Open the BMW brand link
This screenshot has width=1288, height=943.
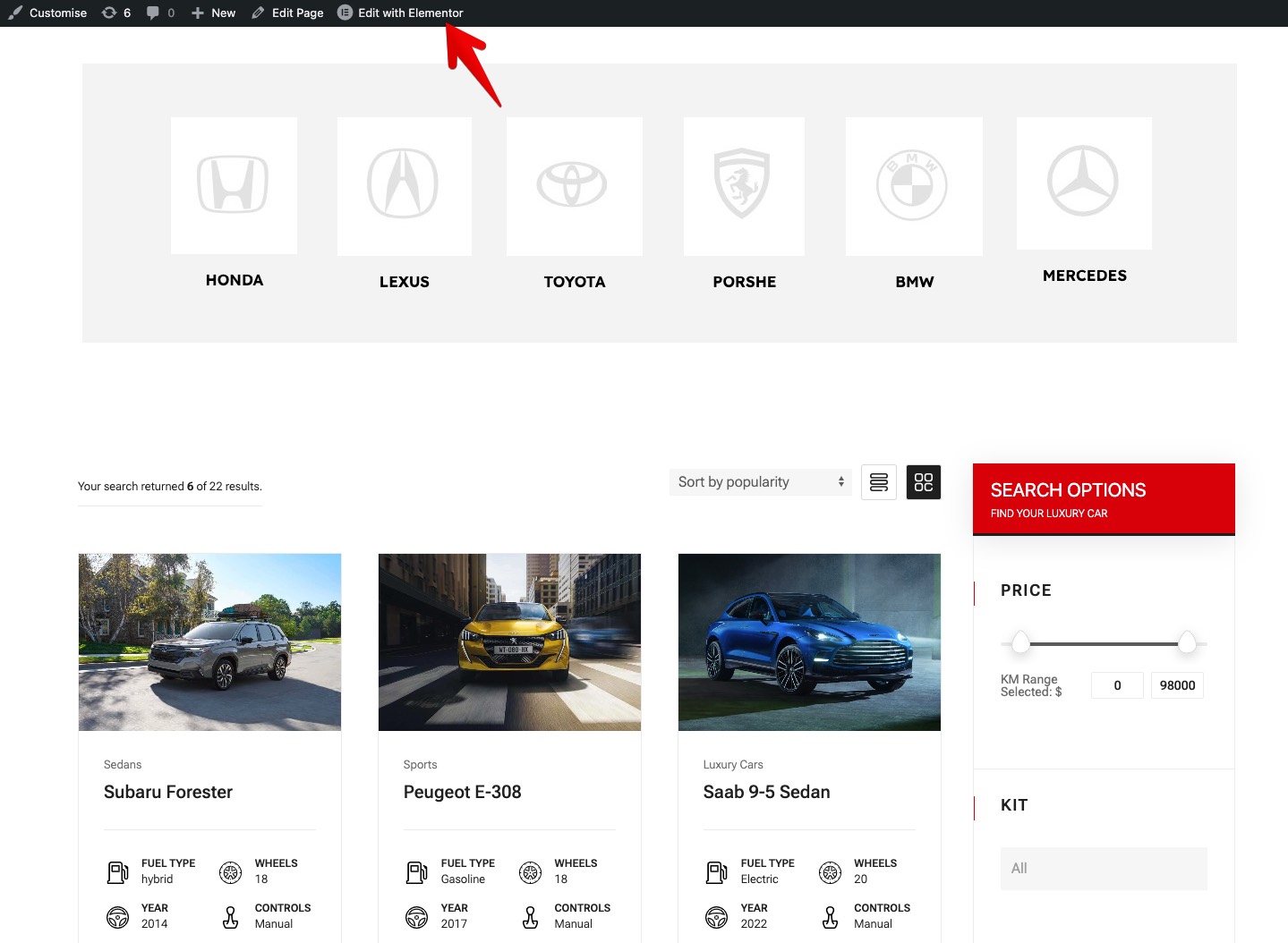pos(915,282)
